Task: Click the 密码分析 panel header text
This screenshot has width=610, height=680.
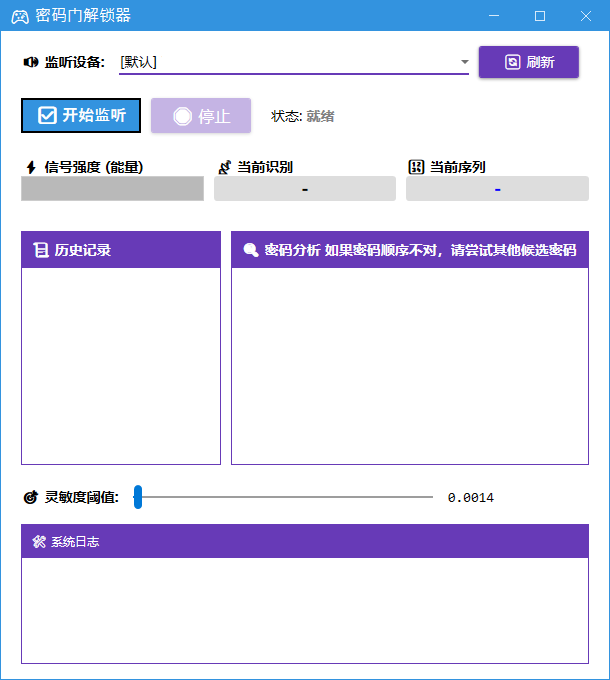Action: (x=420, y=250)
